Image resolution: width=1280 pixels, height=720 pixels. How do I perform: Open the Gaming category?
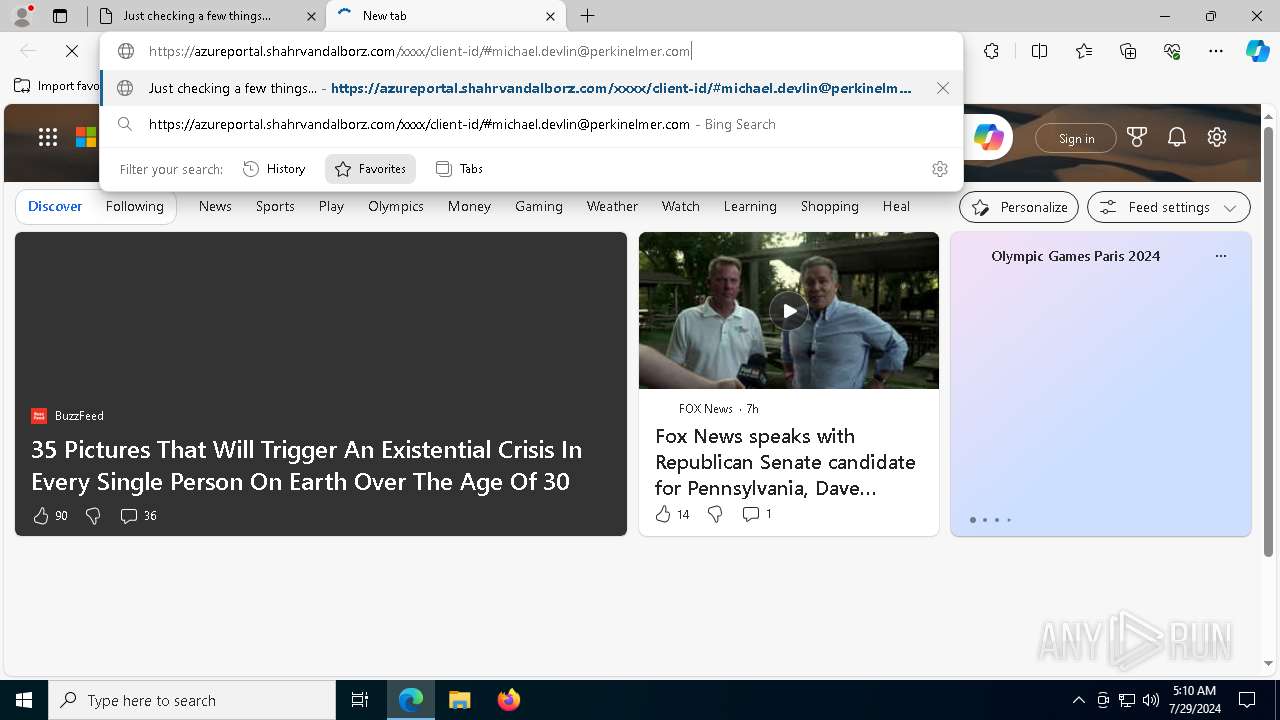pyautogui.click(x=539, y=206)
